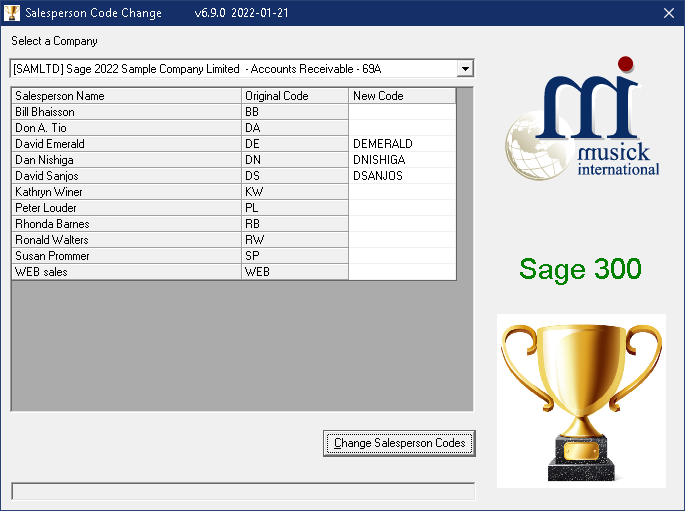Select the Kathryn Winer name cell
Image resolution: width=685 pixels, height=511 pixels.
point(127,192)
